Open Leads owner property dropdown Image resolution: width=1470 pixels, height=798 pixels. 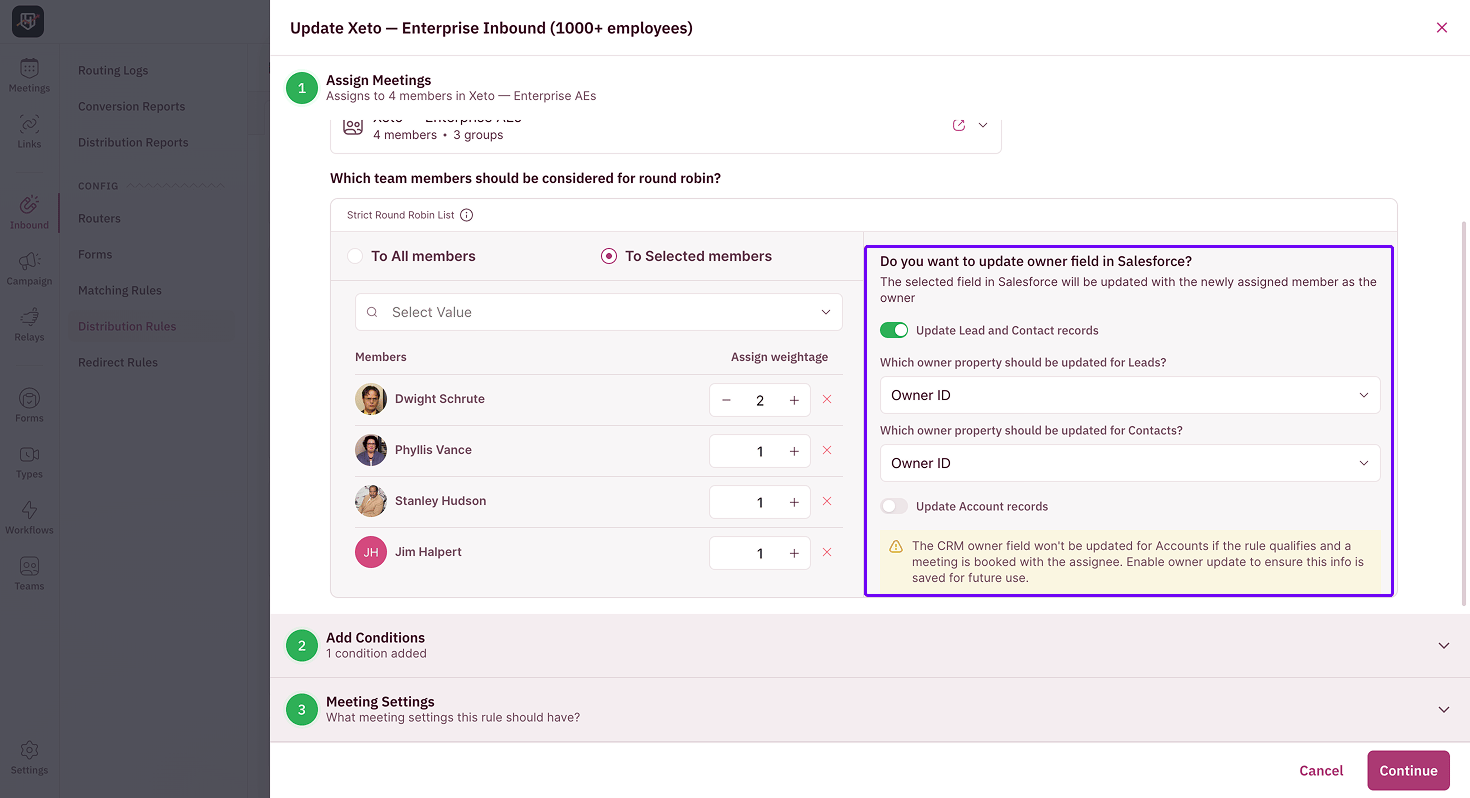click(x=1130, y=395)
